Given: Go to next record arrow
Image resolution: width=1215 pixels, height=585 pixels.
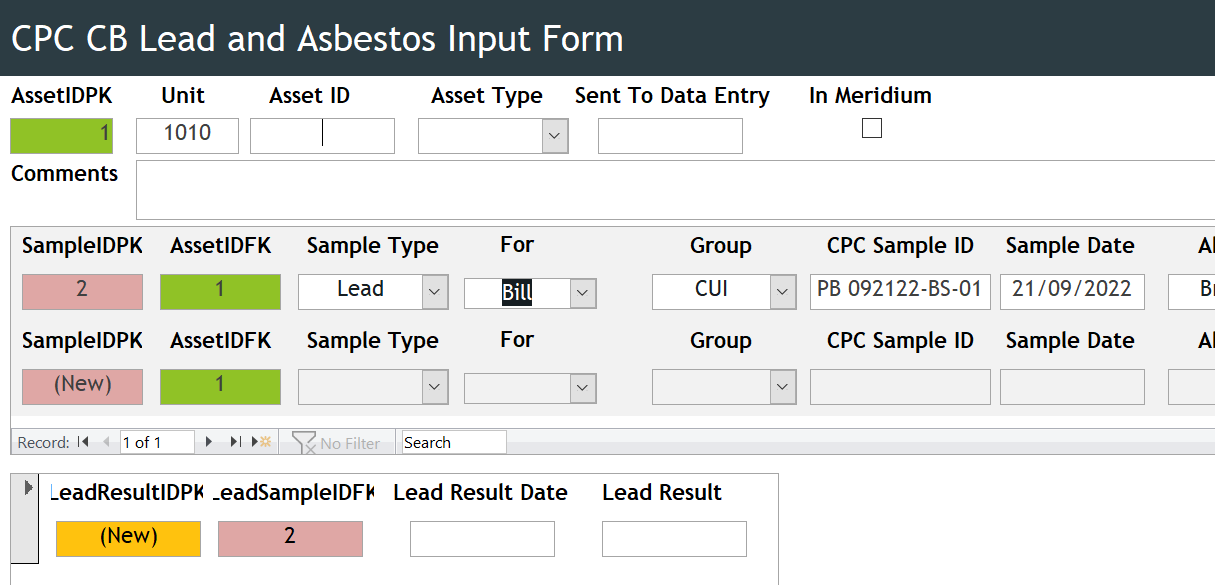Looking at the screenshot, I should (x=209, y=442).
